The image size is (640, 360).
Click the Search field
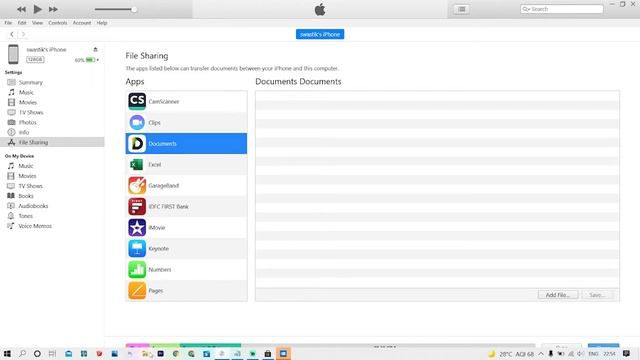561,9
